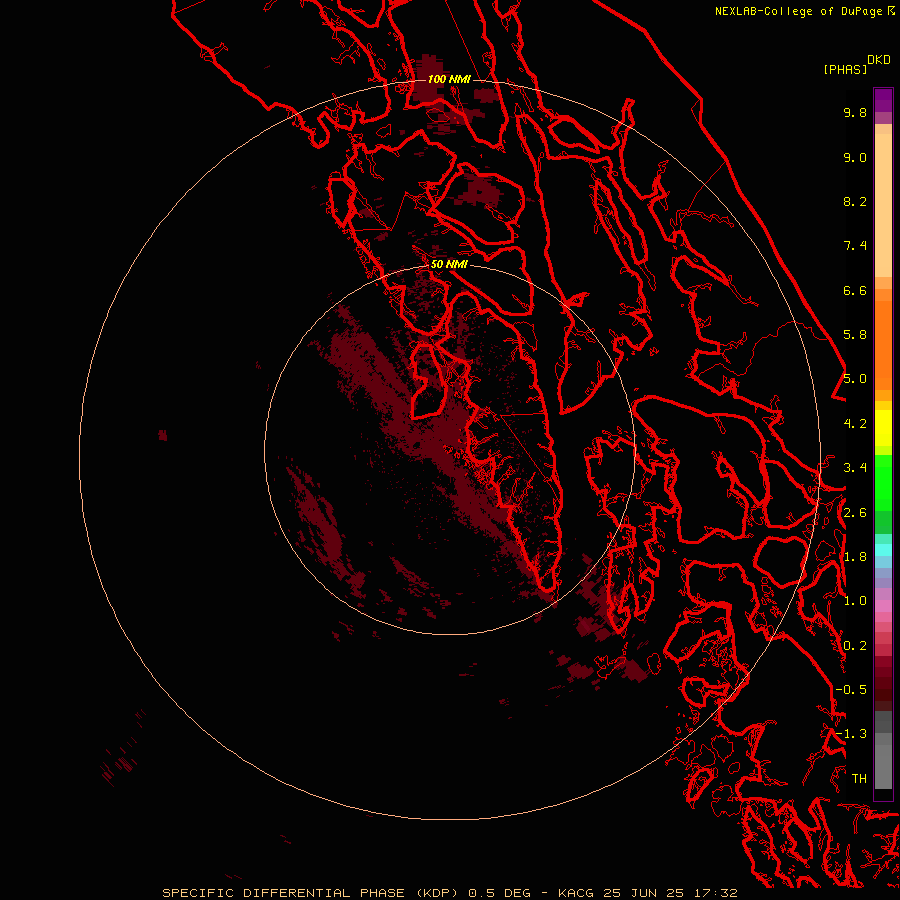The width and height of the screenshot is (900, 900).
Task: Click the 6.6 scale value
Action: (x=855, y=290)
